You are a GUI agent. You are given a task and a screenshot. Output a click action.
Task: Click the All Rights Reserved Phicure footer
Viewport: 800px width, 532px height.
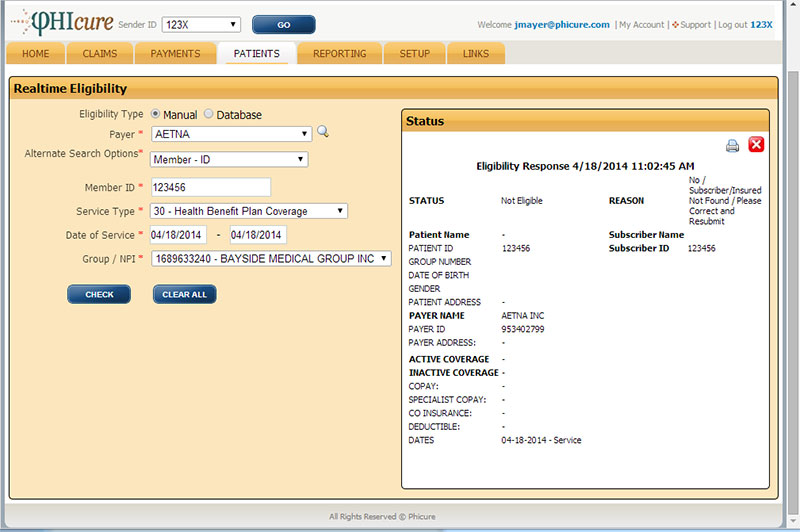(382, 517)
